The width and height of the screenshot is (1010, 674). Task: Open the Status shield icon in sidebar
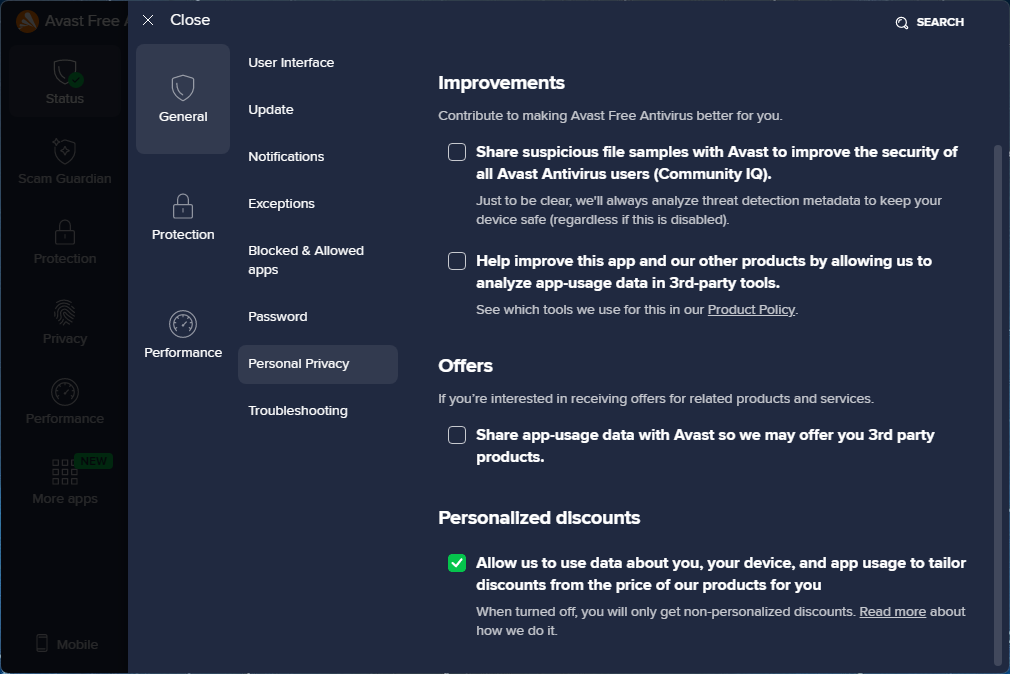tap(66, 72)
